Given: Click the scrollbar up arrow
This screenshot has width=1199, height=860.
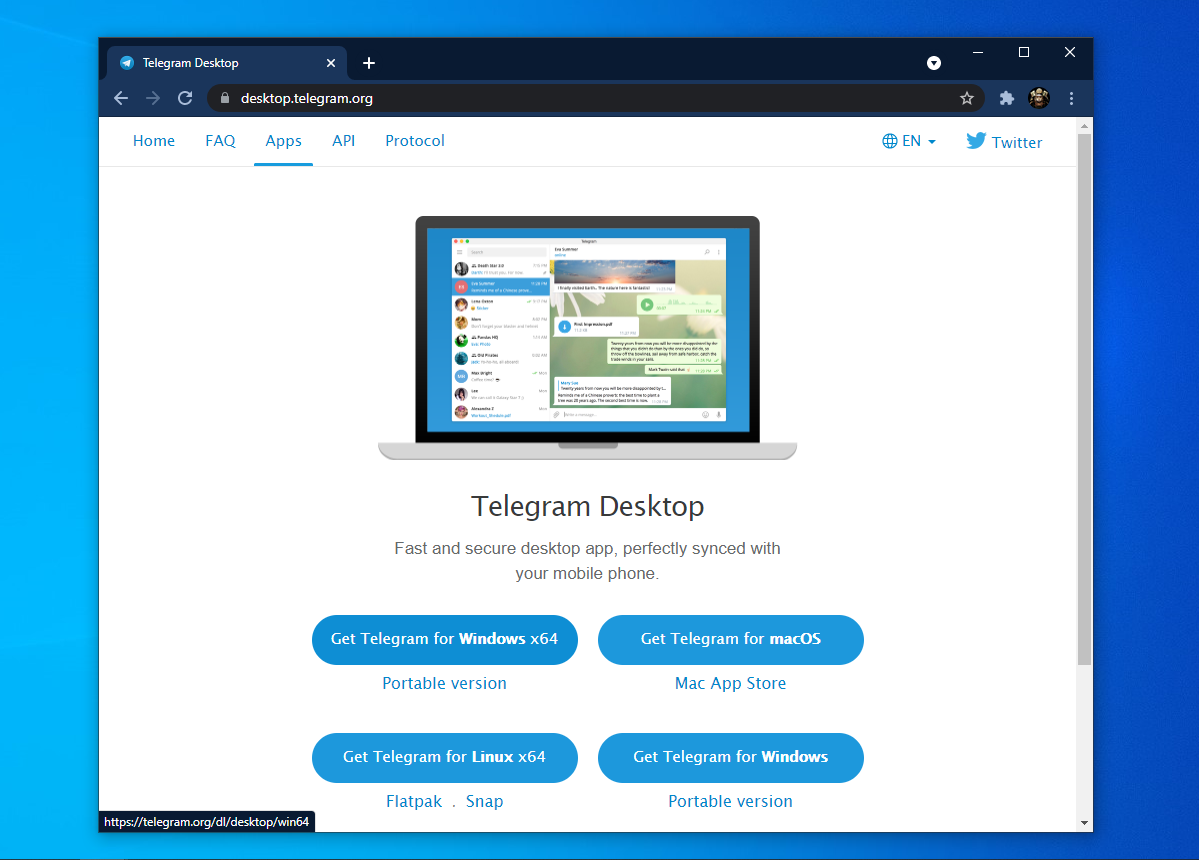Looking at the screenshot, I should [x=1084, y=125].
